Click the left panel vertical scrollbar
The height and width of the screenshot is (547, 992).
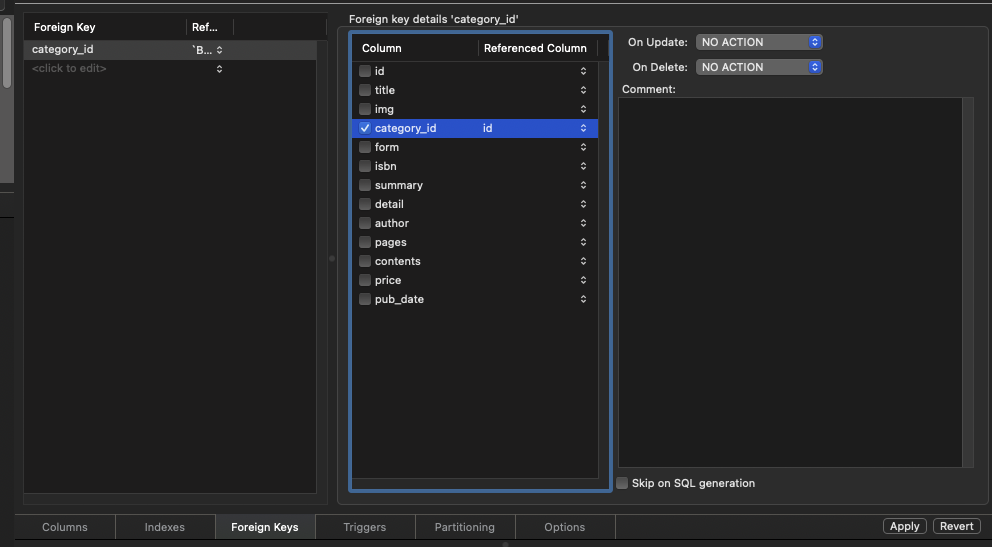click(7, 53)
